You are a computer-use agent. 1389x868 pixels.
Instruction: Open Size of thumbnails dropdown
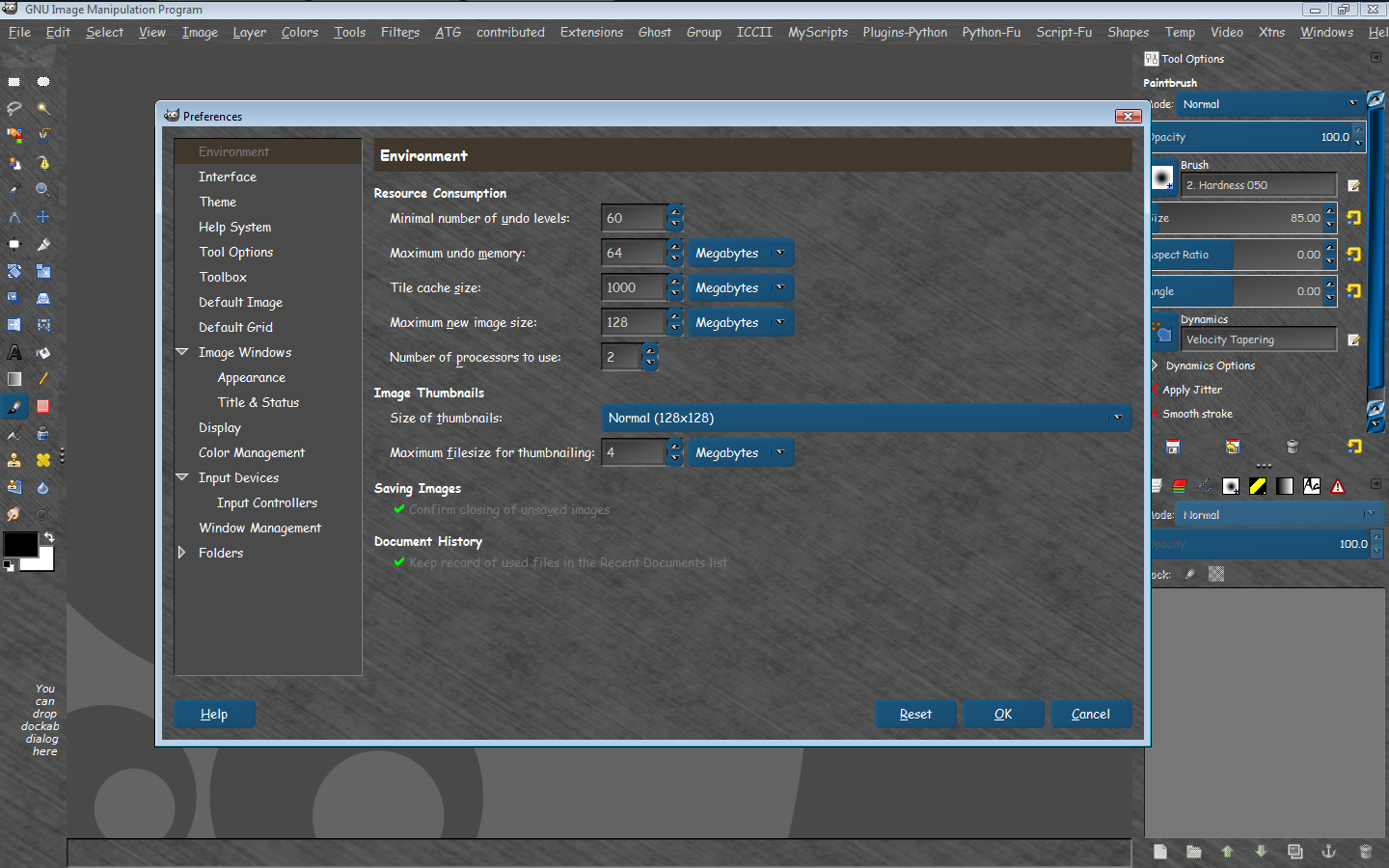click(865, 419)
